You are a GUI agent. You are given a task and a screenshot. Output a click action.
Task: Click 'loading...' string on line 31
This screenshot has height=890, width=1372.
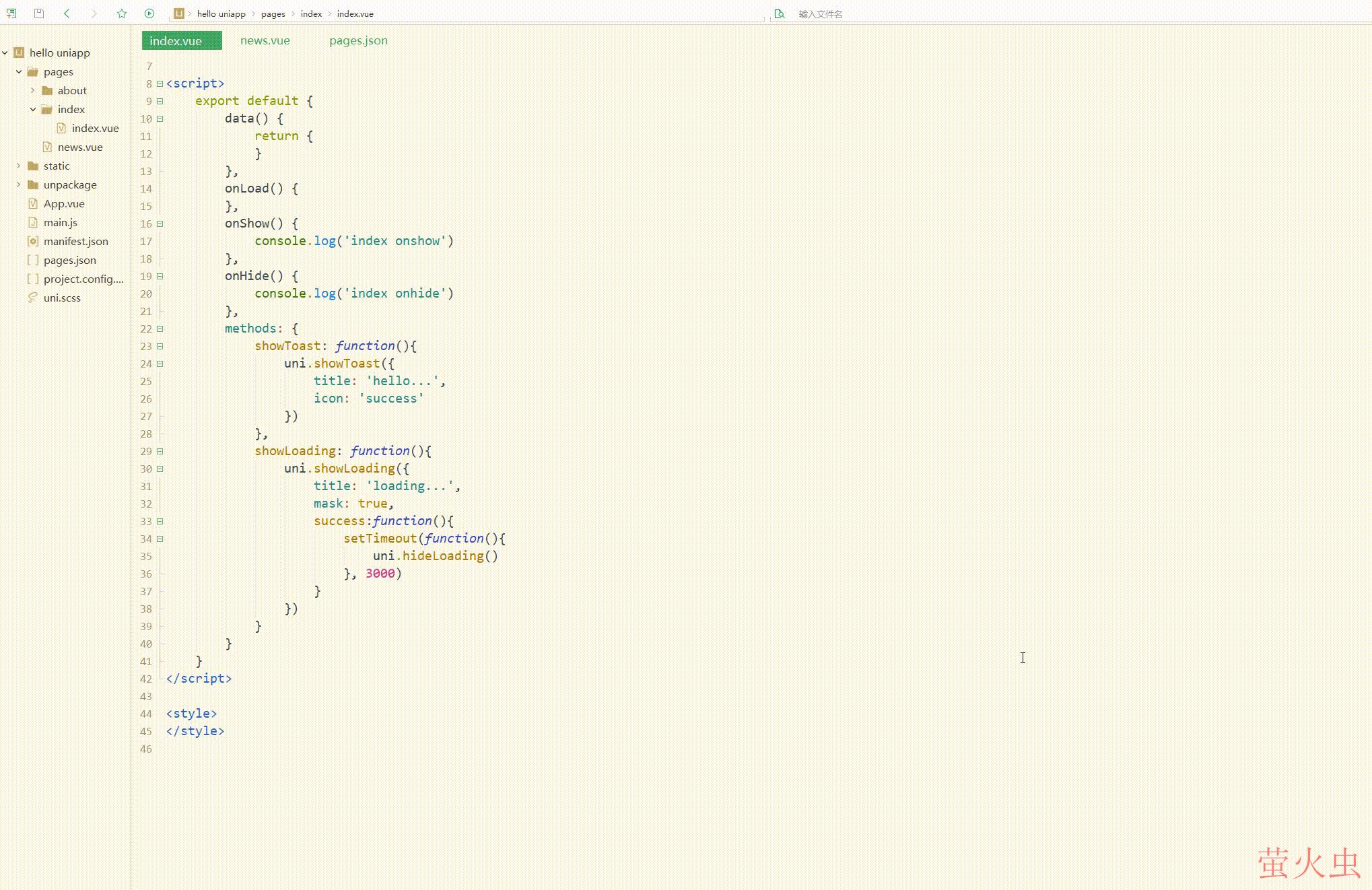(x=410, y=486)
